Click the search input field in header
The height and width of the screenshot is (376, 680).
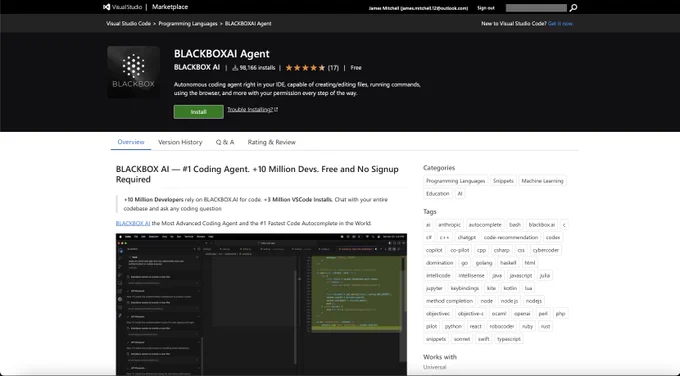pyautogui.click(x=536, y=8)
